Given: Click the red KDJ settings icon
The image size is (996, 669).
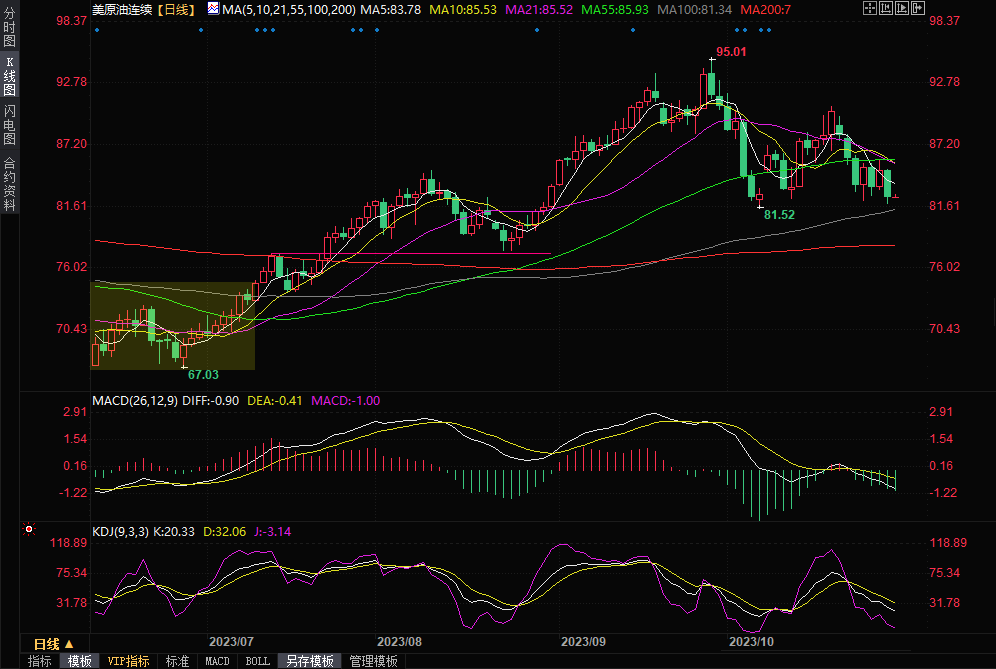Looking at the screenshot, I should click(29, 529).
